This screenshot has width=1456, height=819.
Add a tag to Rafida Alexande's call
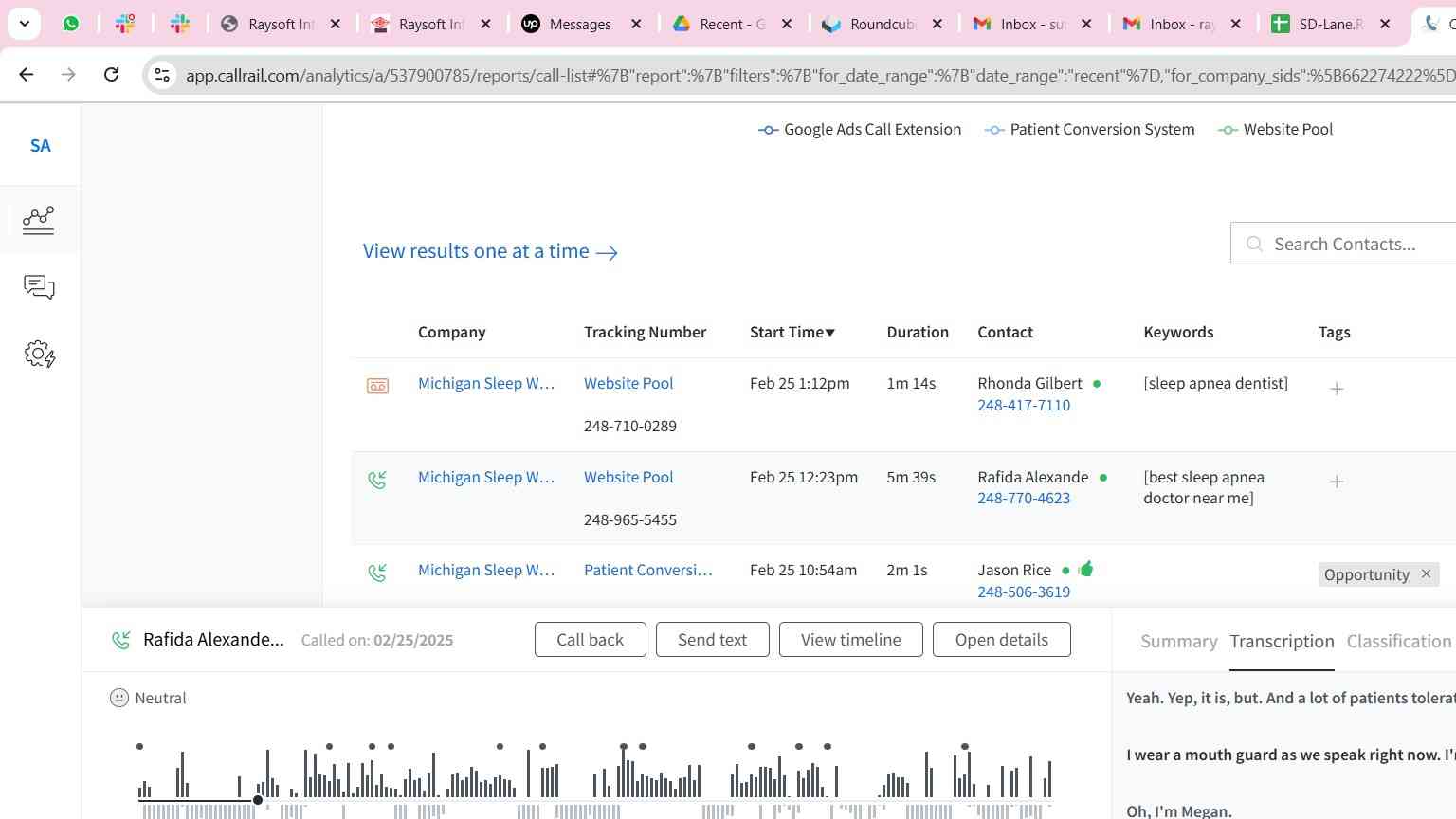coord(1337,482)
